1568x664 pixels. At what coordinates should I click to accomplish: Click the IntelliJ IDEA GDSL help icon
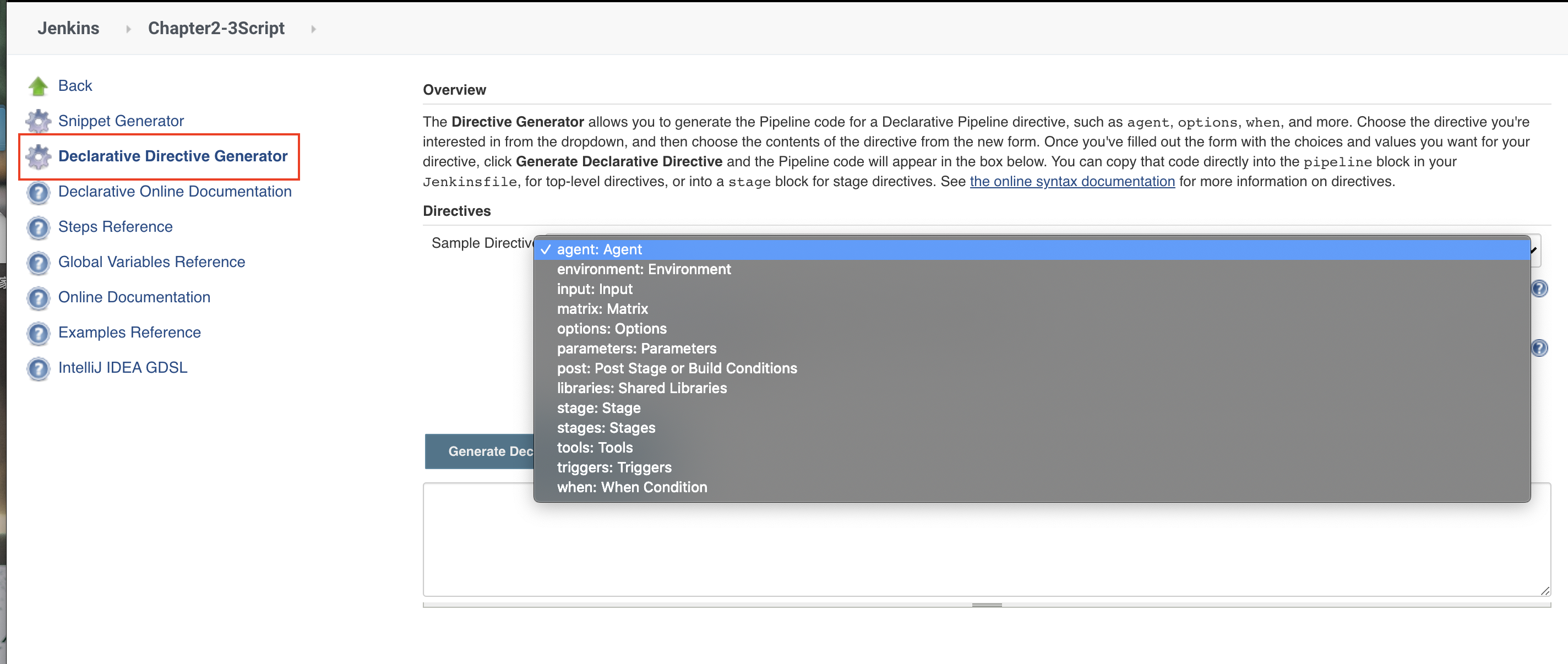click(40, 367)
